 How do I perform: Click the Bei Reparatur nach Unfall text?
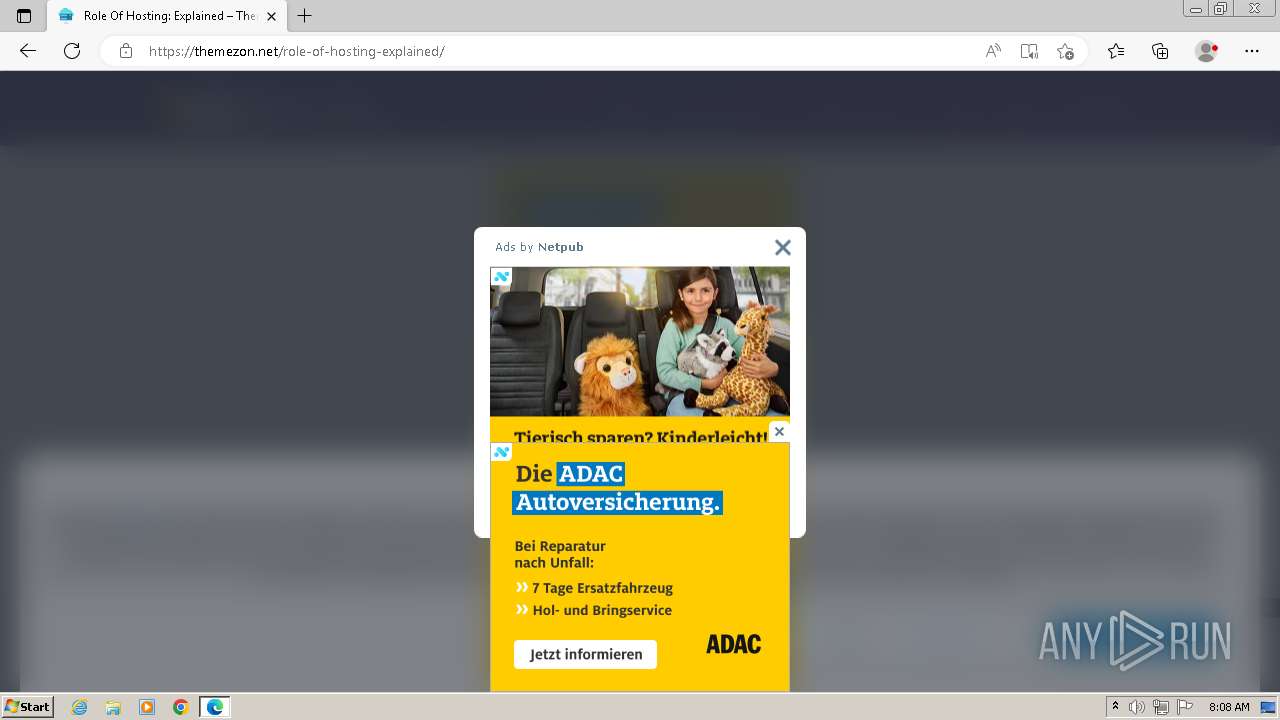pos(560,554)
